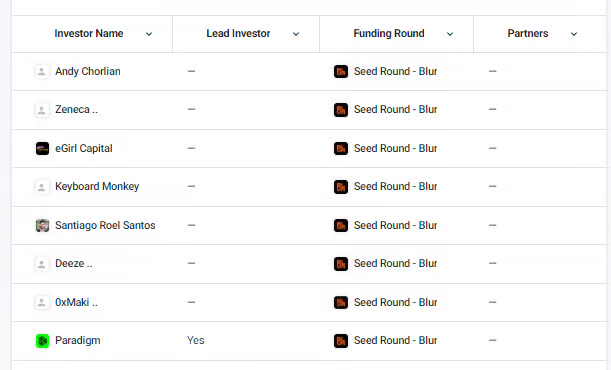Click the green Paradigm logo icon
This screenshot has width=611, height=370.
coord(42,341)
